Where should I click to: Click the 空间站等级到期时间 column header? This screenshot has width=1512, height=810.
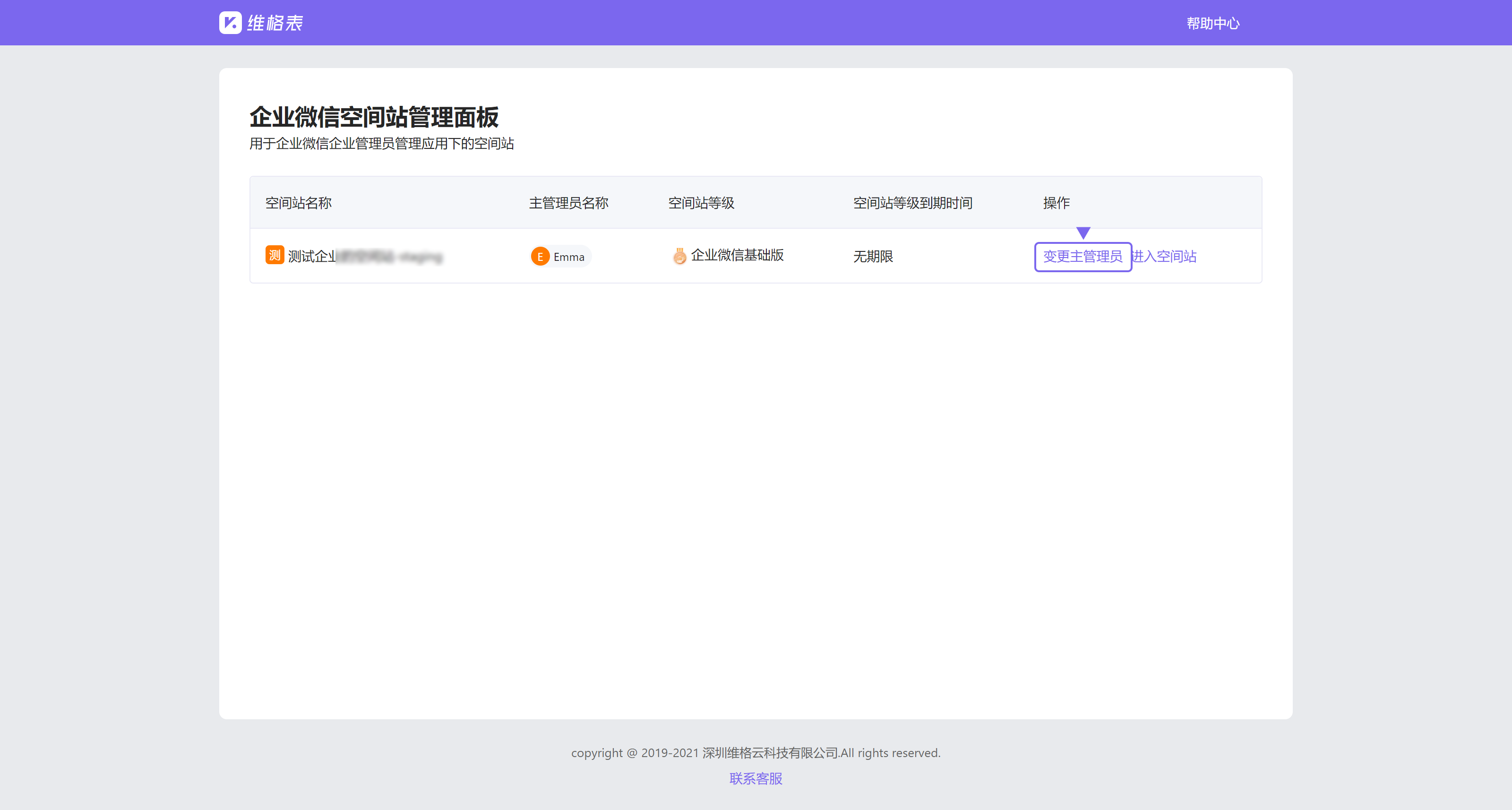point(912,203)
